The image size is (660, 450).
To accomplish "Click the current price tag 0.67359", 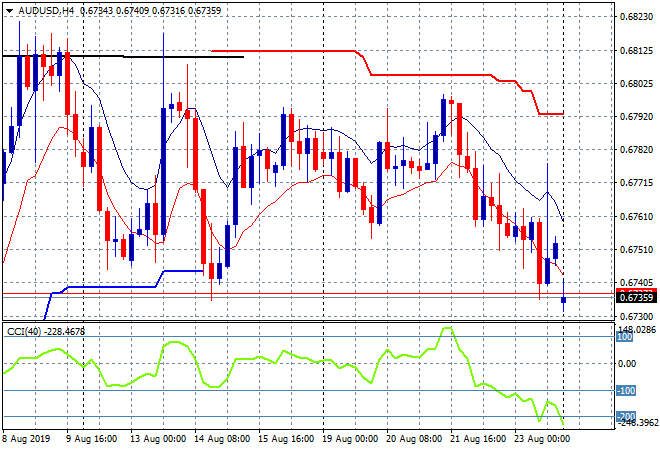I will pyautogui.click(x=636, y=298).
